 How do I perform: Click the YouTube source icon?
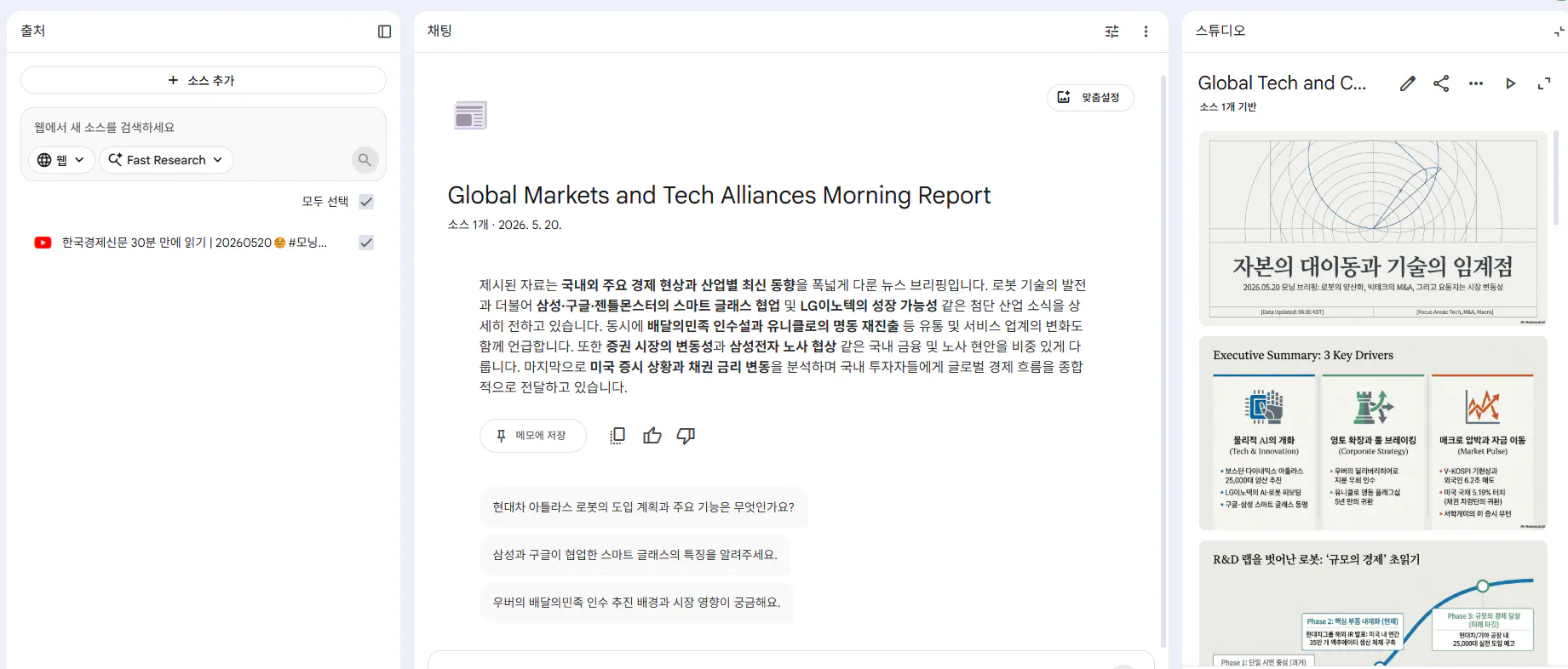point(43,243)
